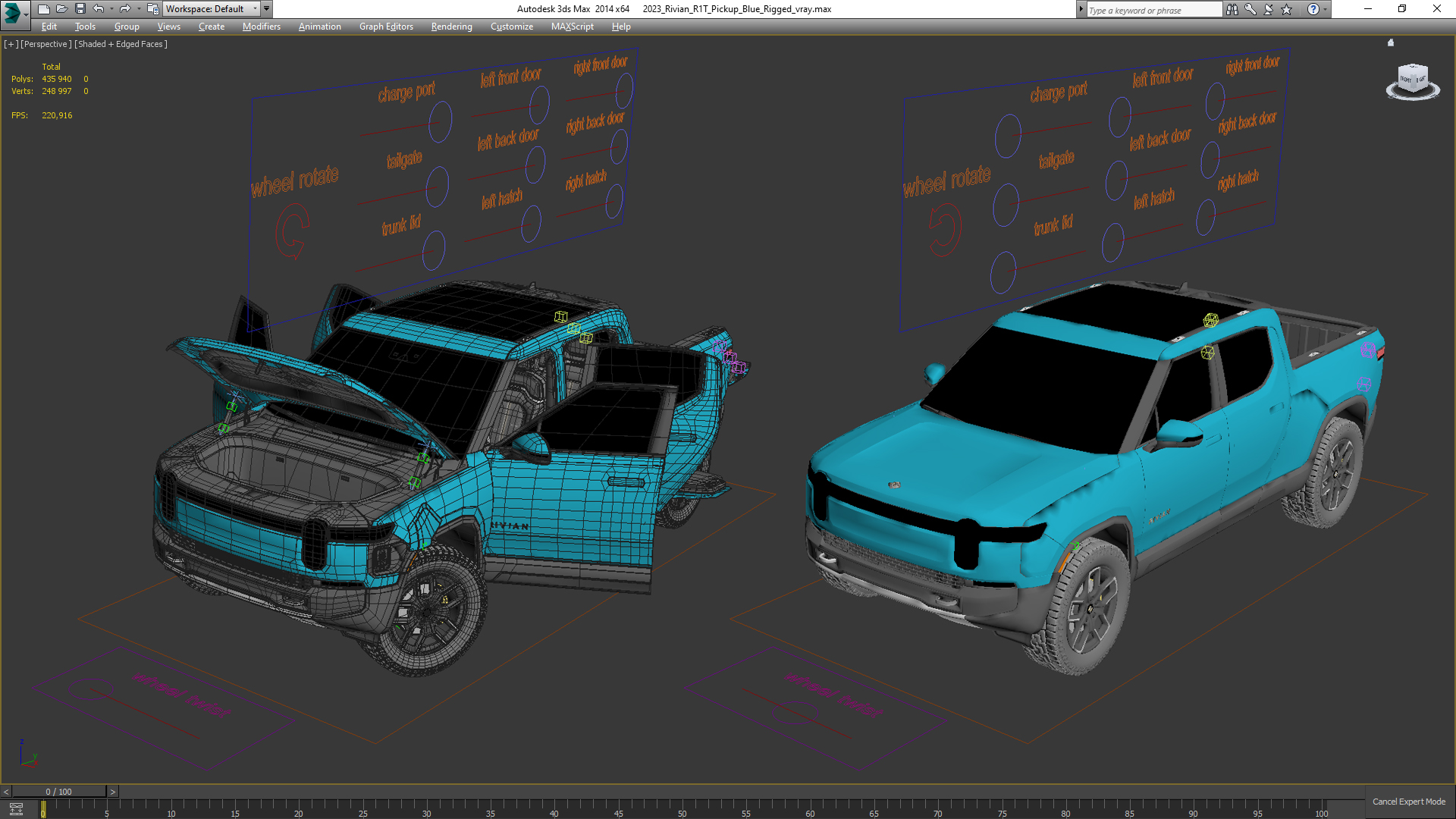The width and height of the screenshot is (1456, 819).
Task: Click the ViewCube home icon
Action: tap(1391, 42)
